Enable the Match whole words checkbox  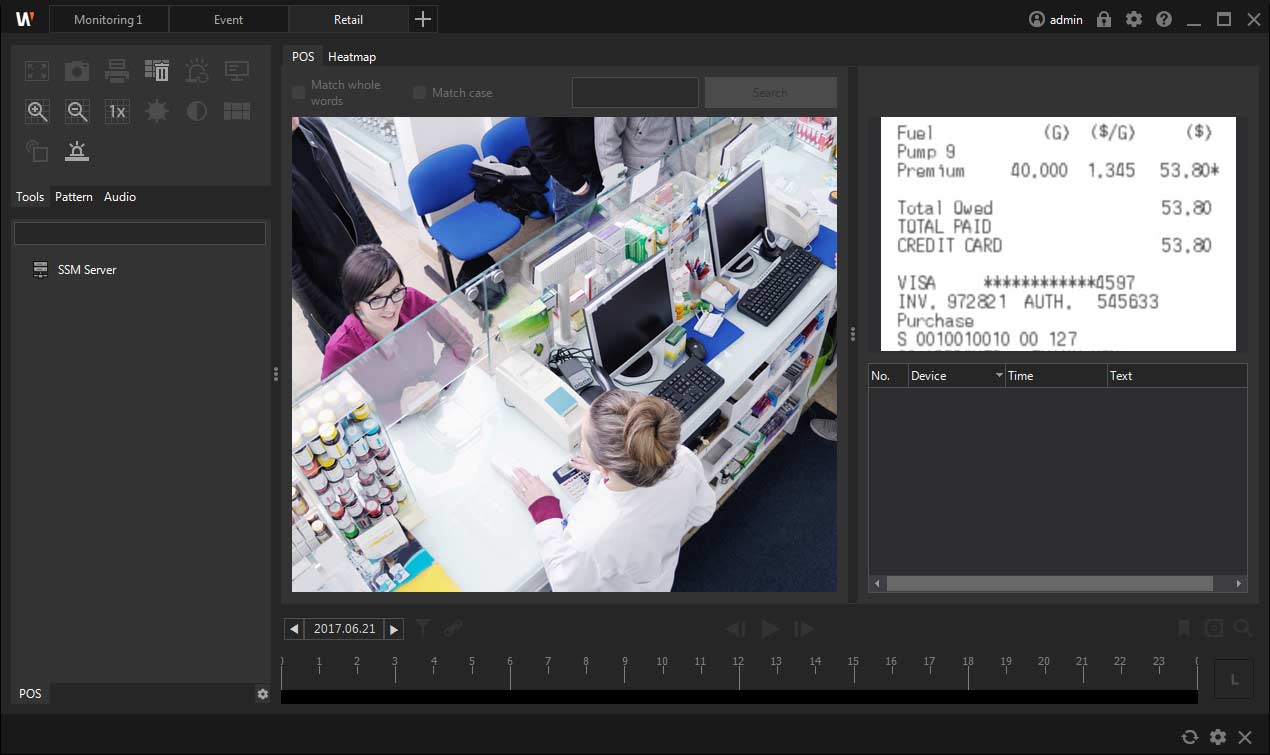(x=298, y=93)
